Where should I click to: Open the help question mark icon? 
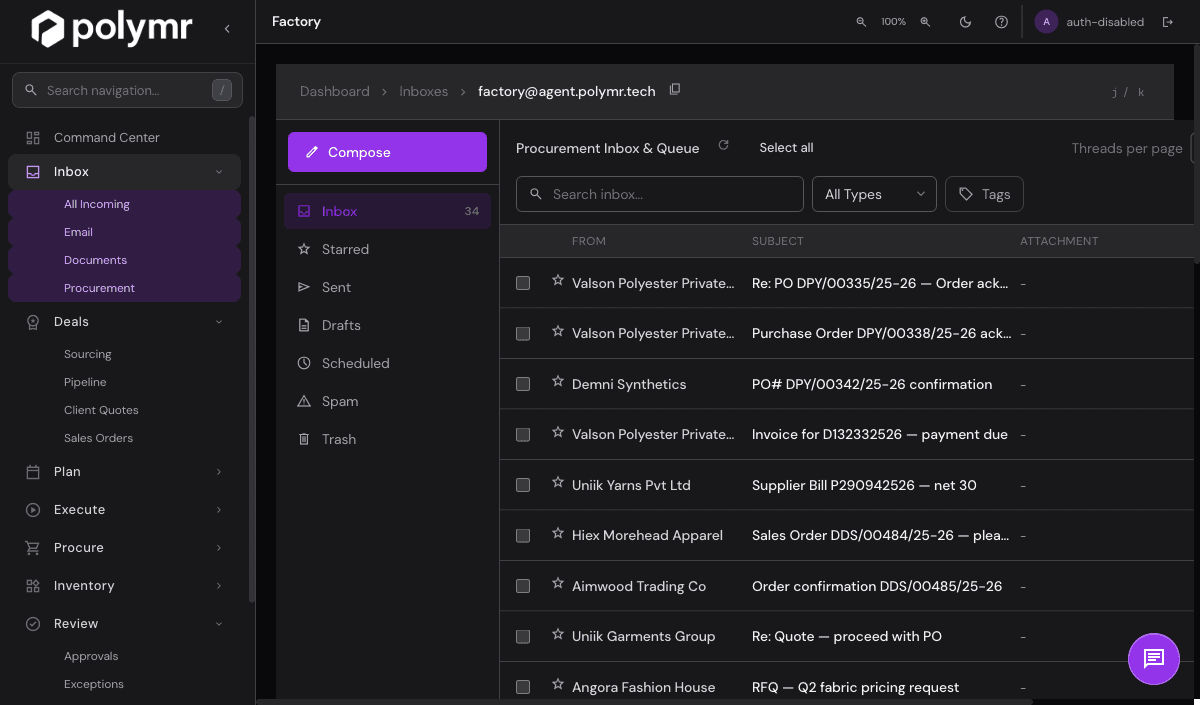click(x=1001, y=22)
